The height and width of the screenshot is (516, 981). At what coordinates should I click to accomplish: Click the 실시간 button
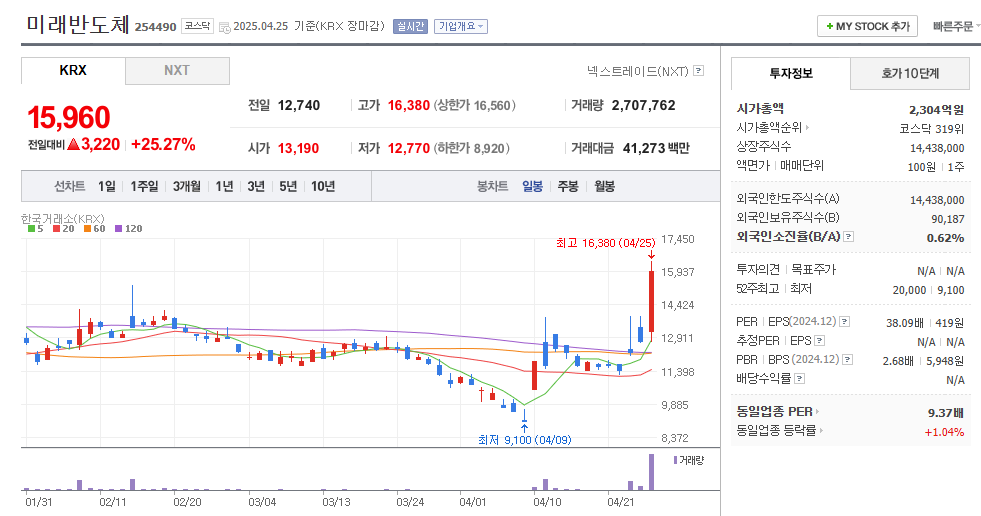pos(410,26)
